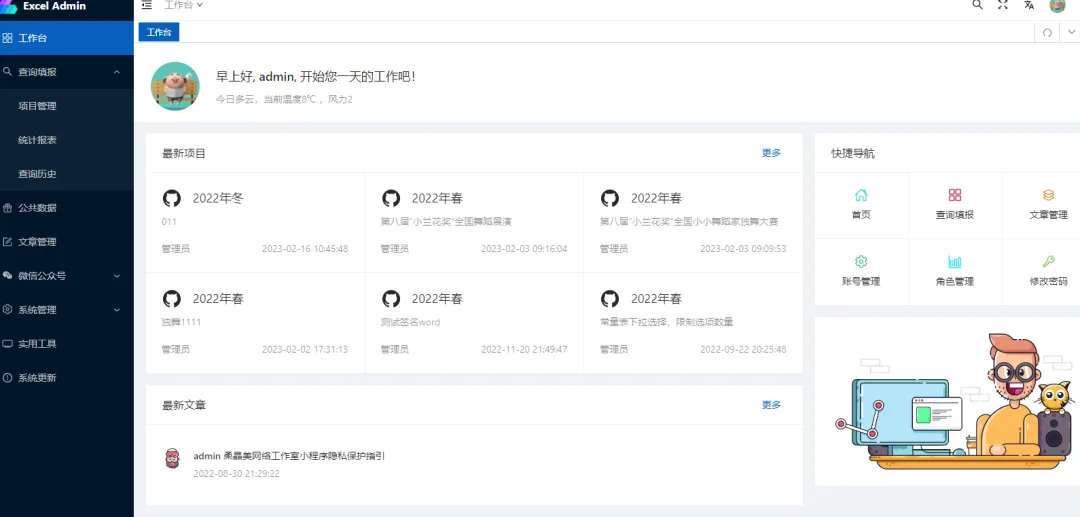Image resolution: width=1080 pixels, height=517 pixels.
Task: Click 更多 link in 最新文章 panel
Action: tap(771, 405)
